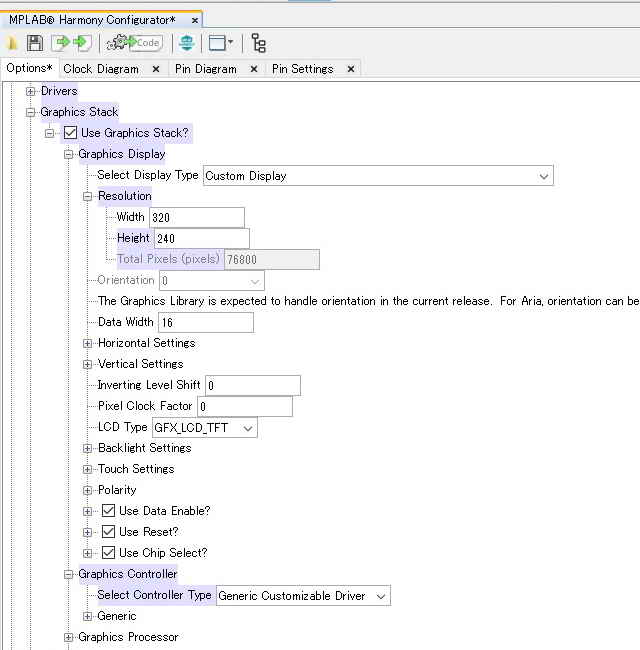
Task: Switch to the Pin Diagram tab
Action: [204, 69]
